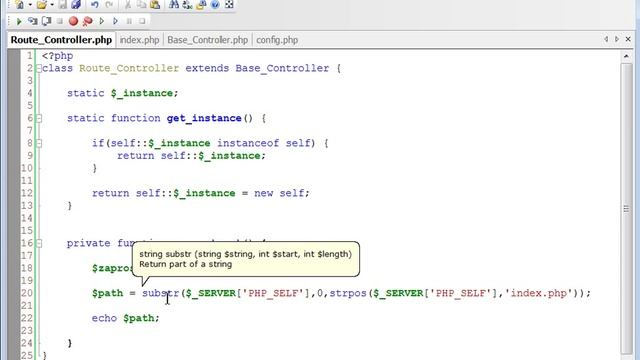Viewport: 640px width, 360px height.
Task: Click the Undo arrow icon
Action: click(x=95, y=5)
